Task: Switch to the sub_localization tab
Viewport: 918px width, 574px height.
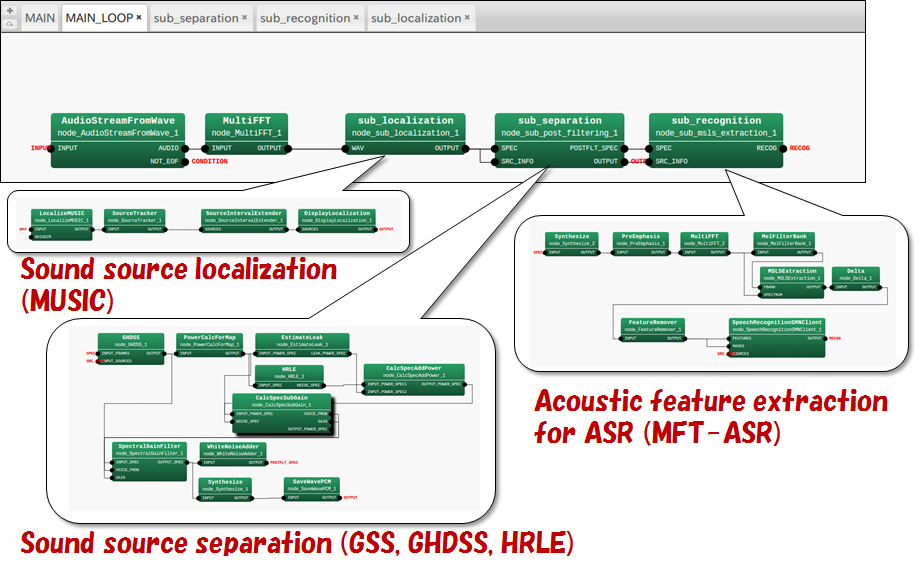Action: pyautogui.click(x=415, y=18)
